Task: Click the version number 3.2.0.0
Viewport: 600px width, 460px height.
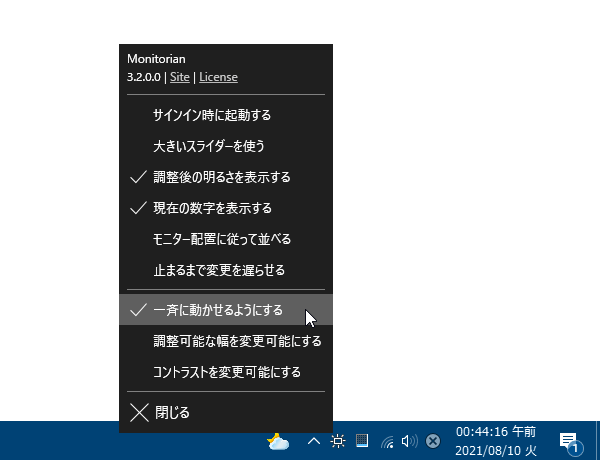Action: click(144, 77)
